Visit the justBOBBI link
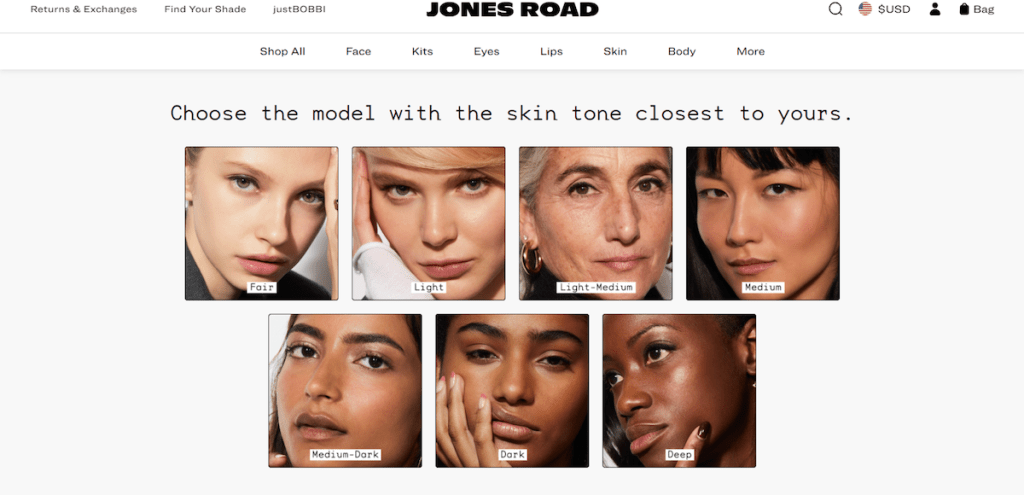 tap(299, 9)
